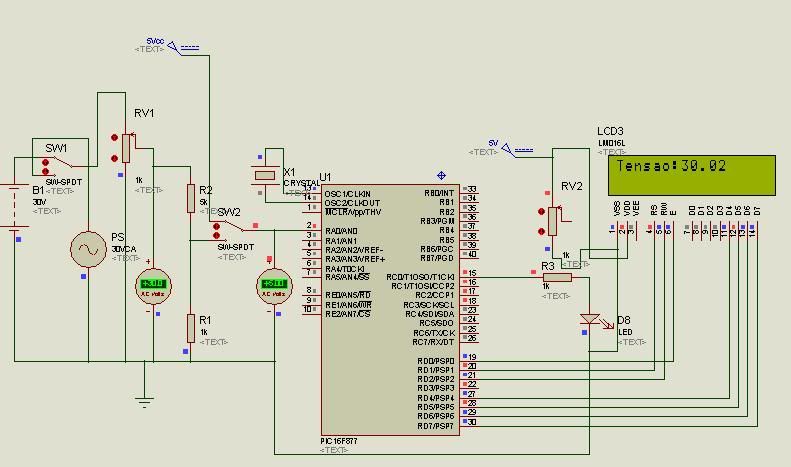This screenshot has height=467, width=791.
Task: Click pin number 15 on U1
Action: (x=472, y=273)
